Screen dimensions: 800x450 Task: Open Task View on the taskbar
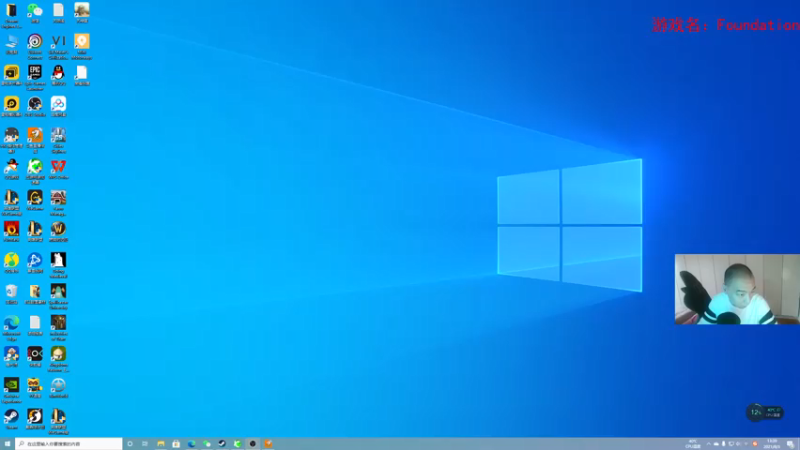pos(145,444)
